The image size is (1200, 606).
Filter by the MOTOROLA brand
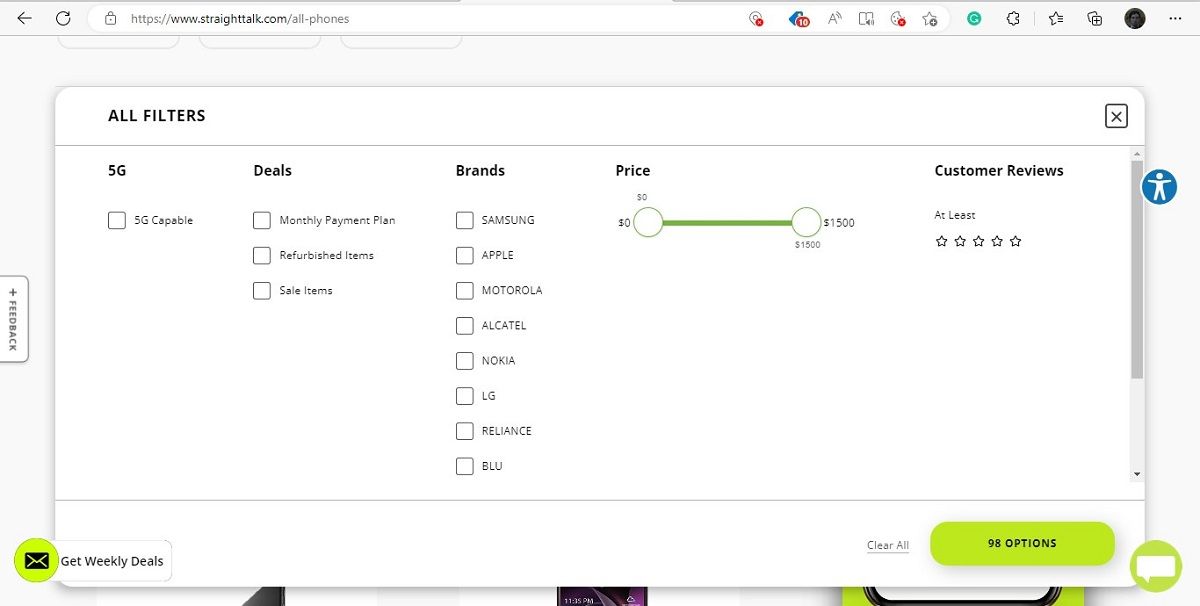pos(464,290)
